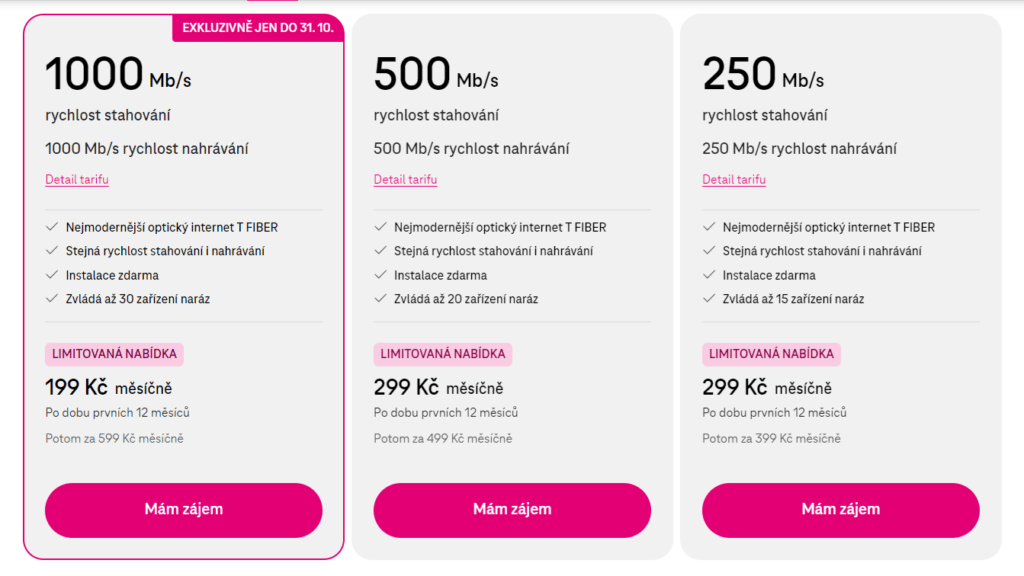Click the checkmark beside 'Zvládá až 30 zařízení naráz'
The height and width of the screenshot is (576, 1024).
[52, 299]
